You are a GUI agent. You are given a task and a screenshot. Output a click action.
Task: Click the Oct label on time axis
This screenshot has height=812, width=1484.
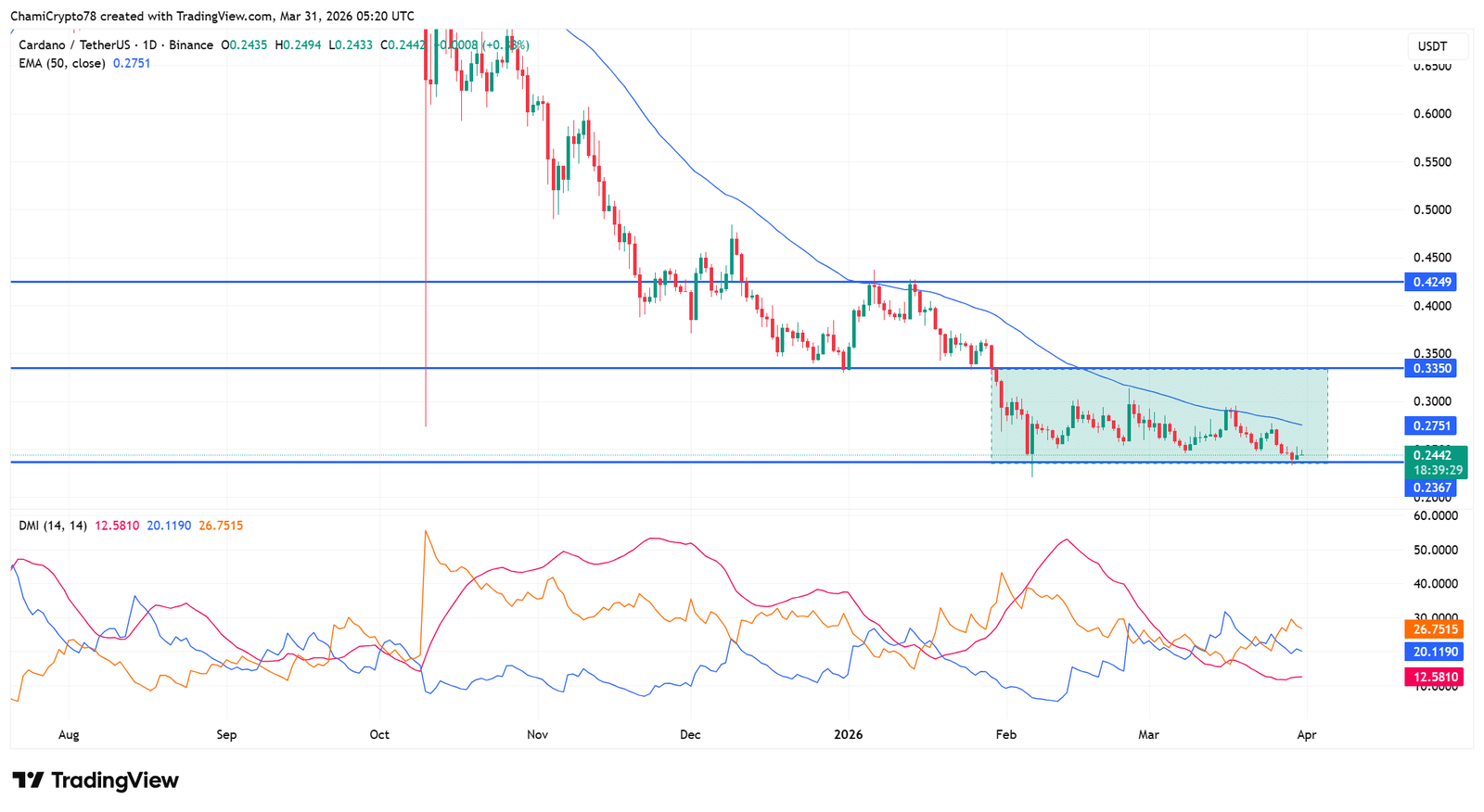(x=379, y=735)
